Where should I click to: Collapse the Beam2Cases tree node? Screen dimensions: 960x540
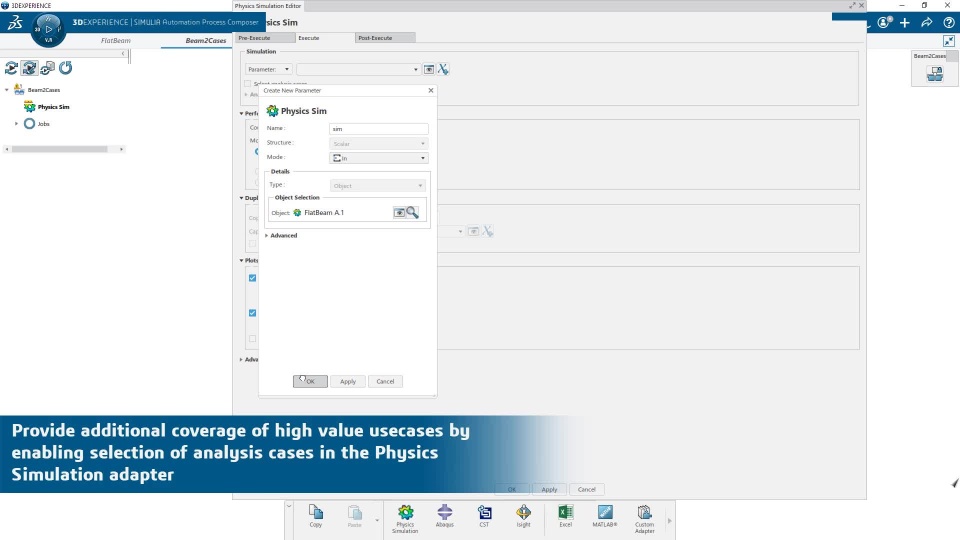coord(7,90)
